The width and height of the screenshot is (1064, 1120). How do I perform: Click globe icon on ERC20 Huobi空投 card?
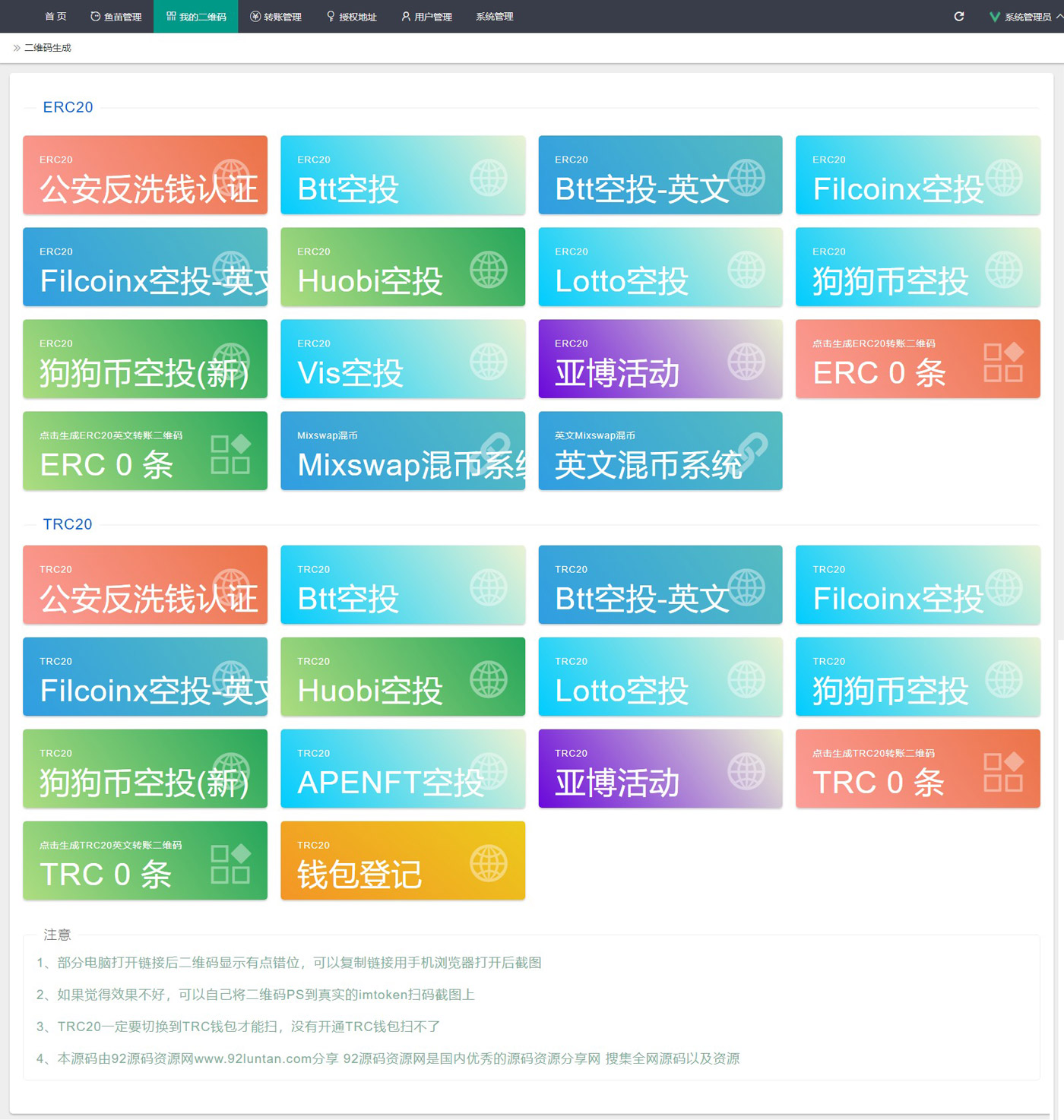coord(489,270)
